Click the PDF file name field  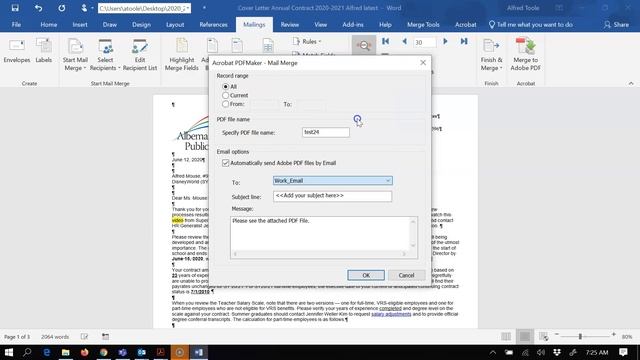[x=326, y=132]
